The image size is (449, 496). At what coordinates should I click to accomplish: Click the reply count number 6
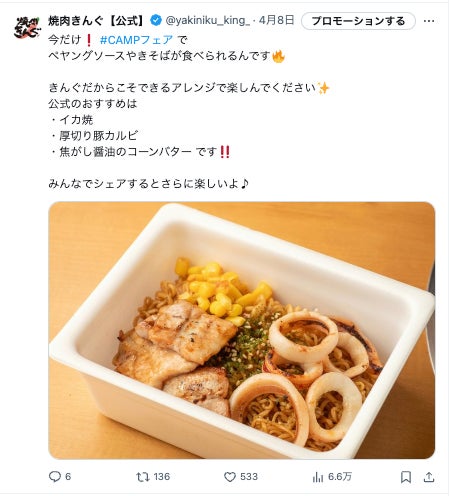pos(68,477)
